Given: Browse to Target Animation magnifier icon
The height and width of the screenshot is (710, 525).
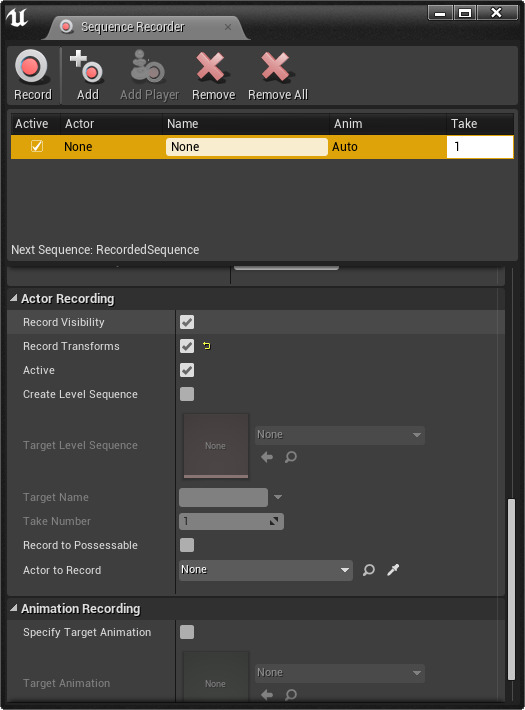Looking at the screenshot, I should click(291, 694).
